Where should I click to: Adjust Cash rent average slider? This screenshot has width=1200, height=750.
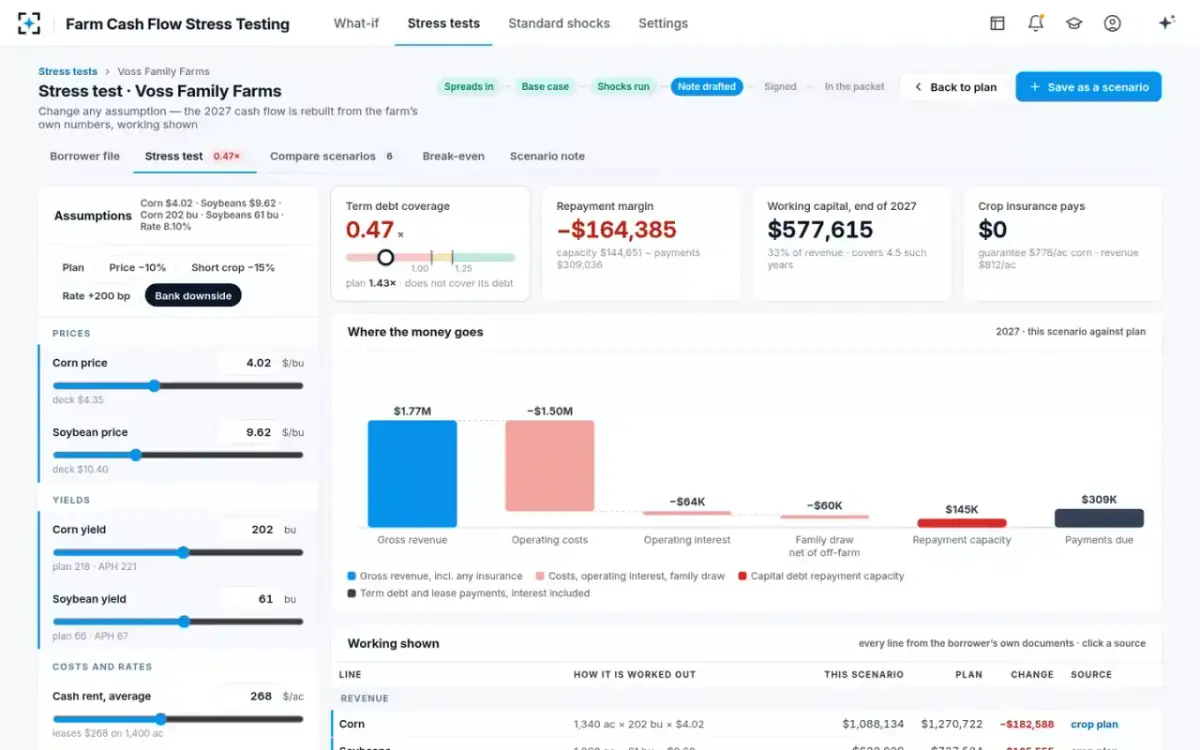[160, 719]
